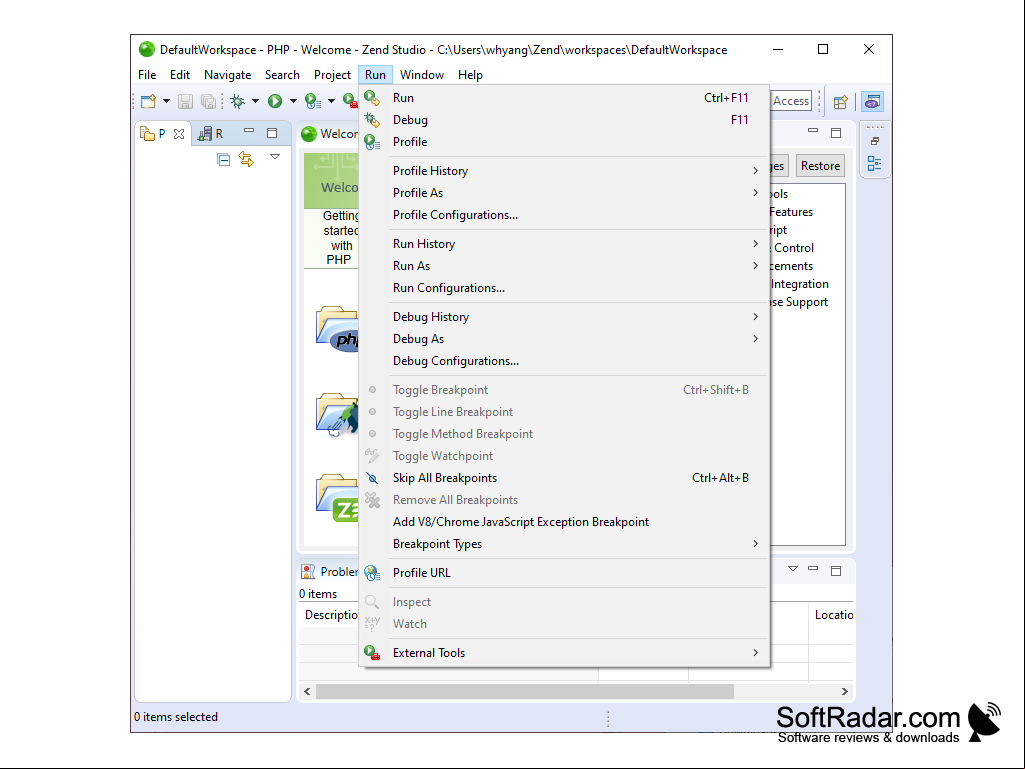Click the Inspect magnifier icon
The height and width of the screenshot is (769, 1025).
click(372, 602)
